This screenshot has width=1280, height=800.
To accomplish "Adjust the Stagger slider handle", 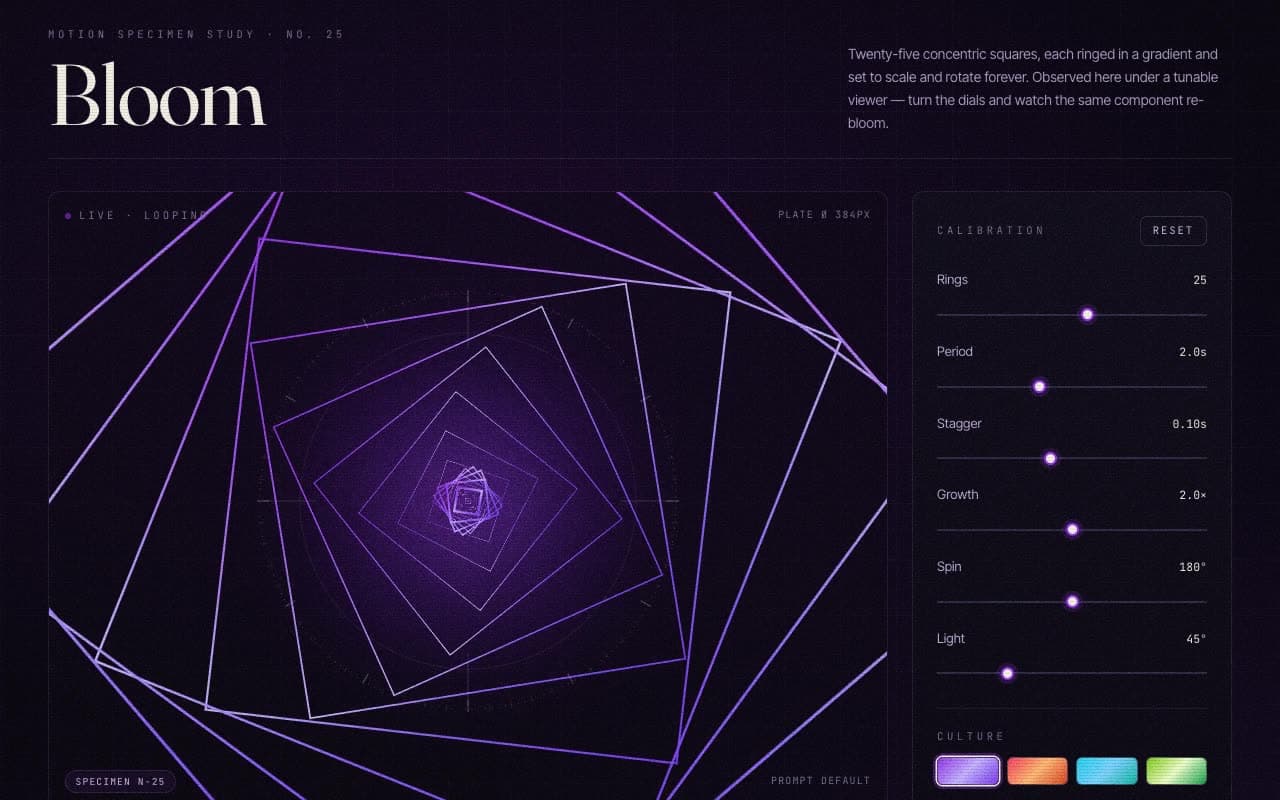I will 1050,458.
